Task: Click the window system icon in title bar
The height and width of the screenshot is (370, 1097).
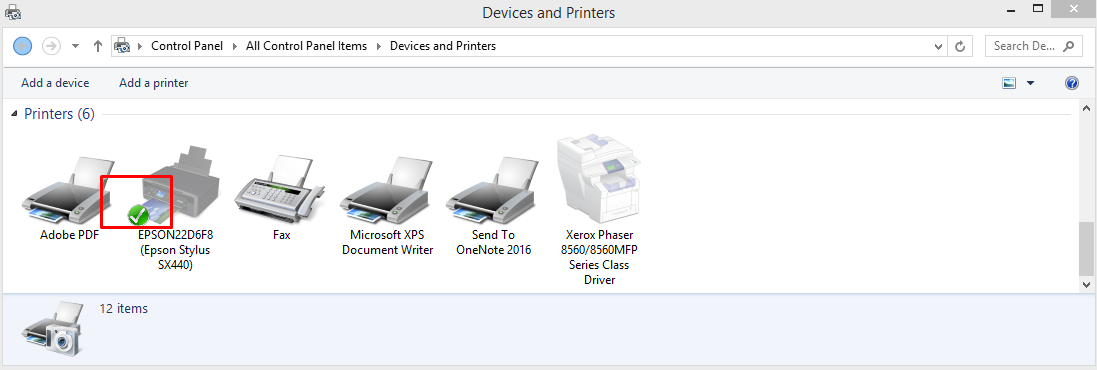Action: point(13,12)
